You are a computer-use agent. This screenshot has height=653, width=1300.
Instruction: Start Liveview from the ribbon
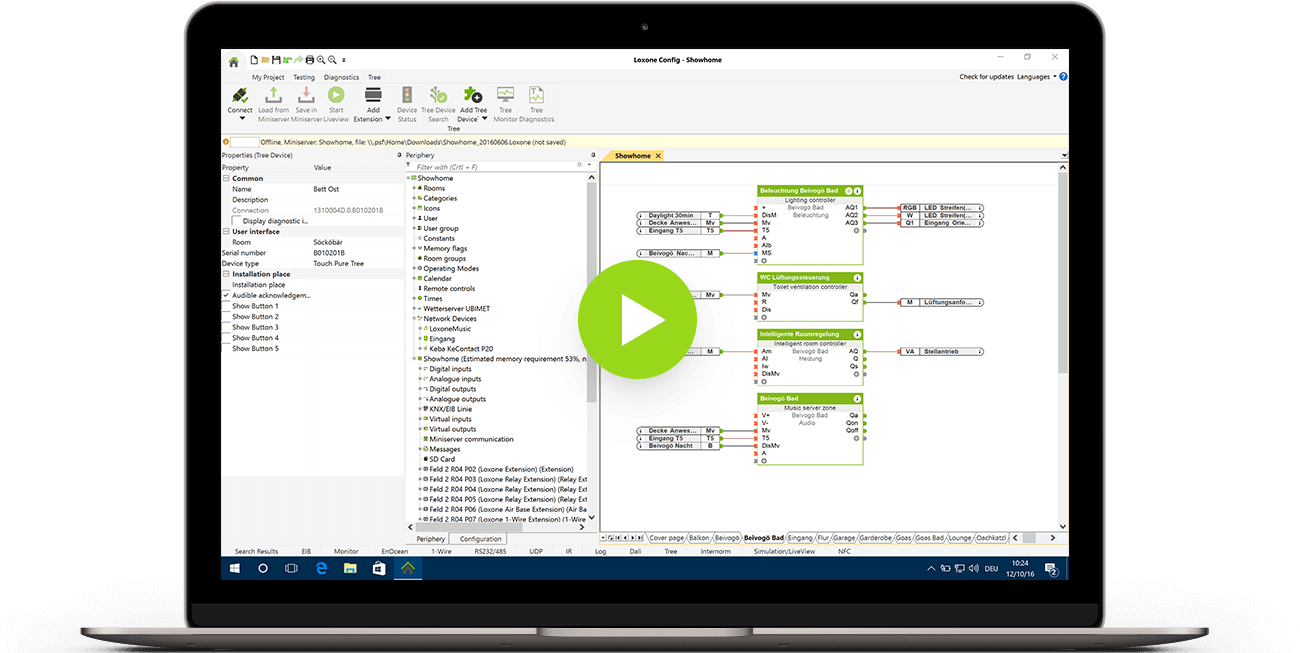tap(336, 95)
